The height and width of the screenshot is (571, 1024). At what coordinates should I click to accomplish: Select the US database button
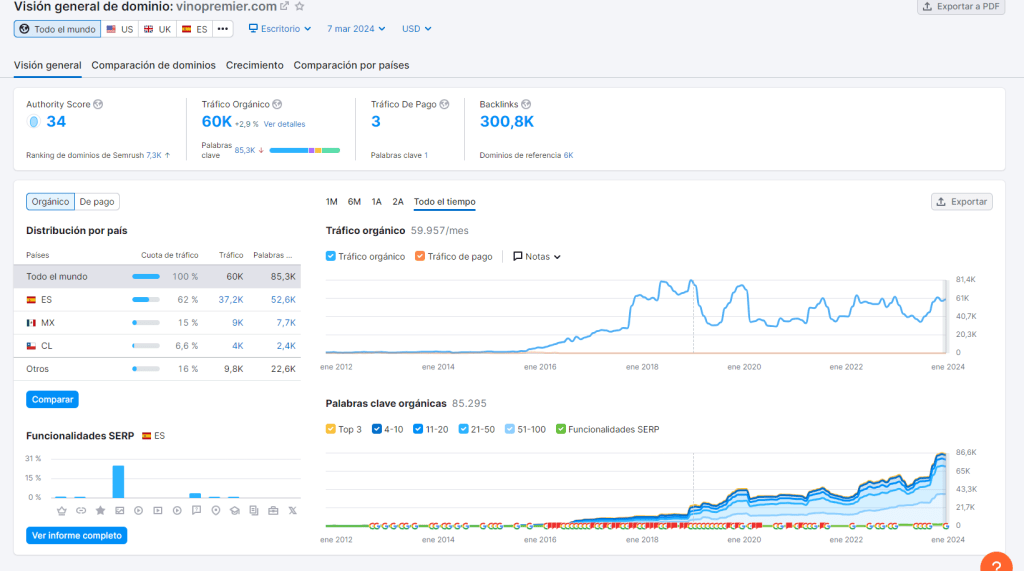pos(120,29)
